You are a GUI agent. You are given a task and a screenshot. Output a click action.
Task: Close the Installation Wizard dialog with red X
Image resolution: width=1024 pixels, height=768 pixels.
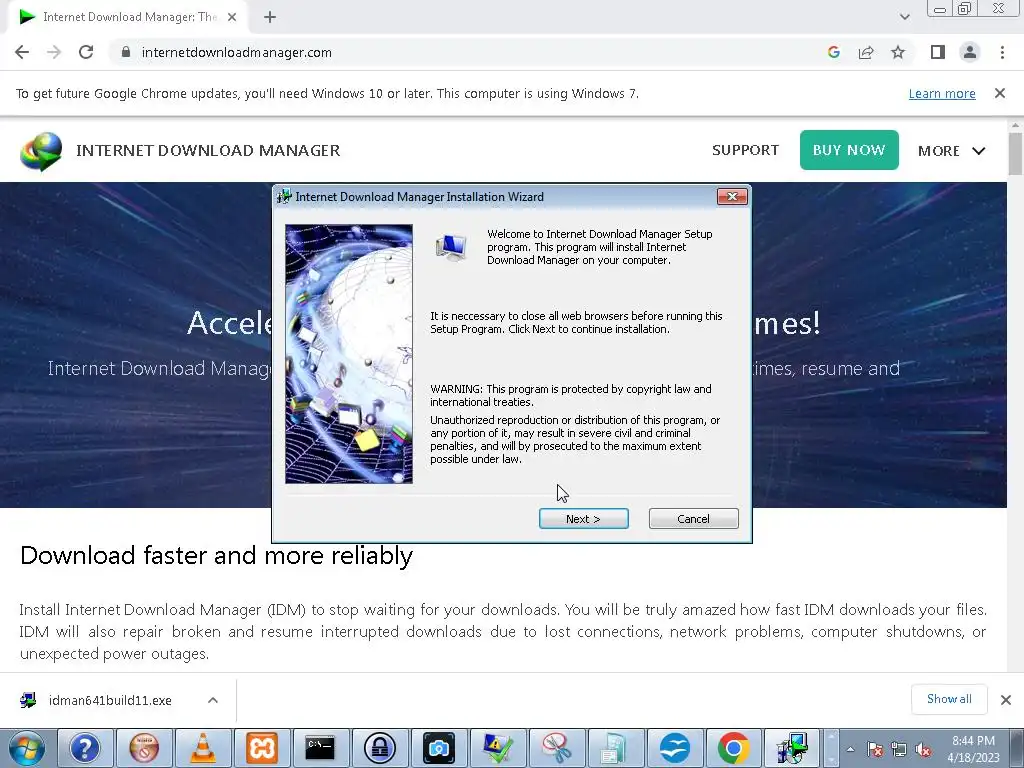coord(731,197)
